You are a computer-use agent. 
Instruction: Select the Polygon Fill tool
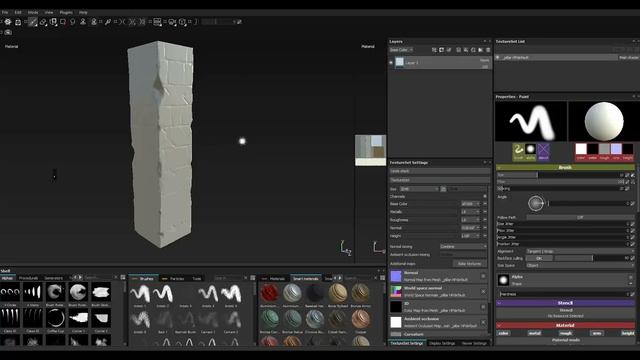pos(63,22)
